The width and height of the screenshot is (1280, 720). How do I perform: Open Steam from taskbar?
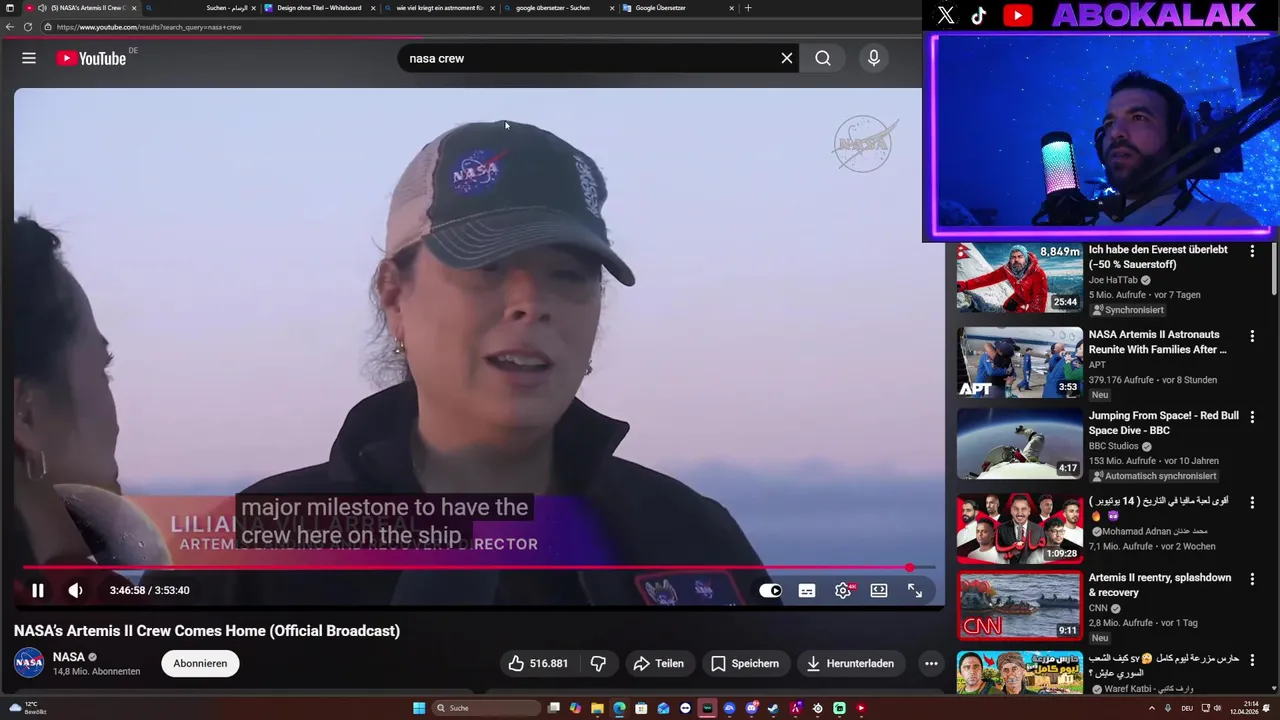point(774,708)
